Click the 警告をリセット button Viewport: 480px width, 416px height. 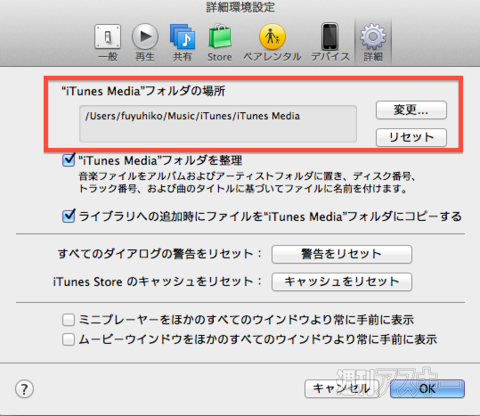pos(342,254)
